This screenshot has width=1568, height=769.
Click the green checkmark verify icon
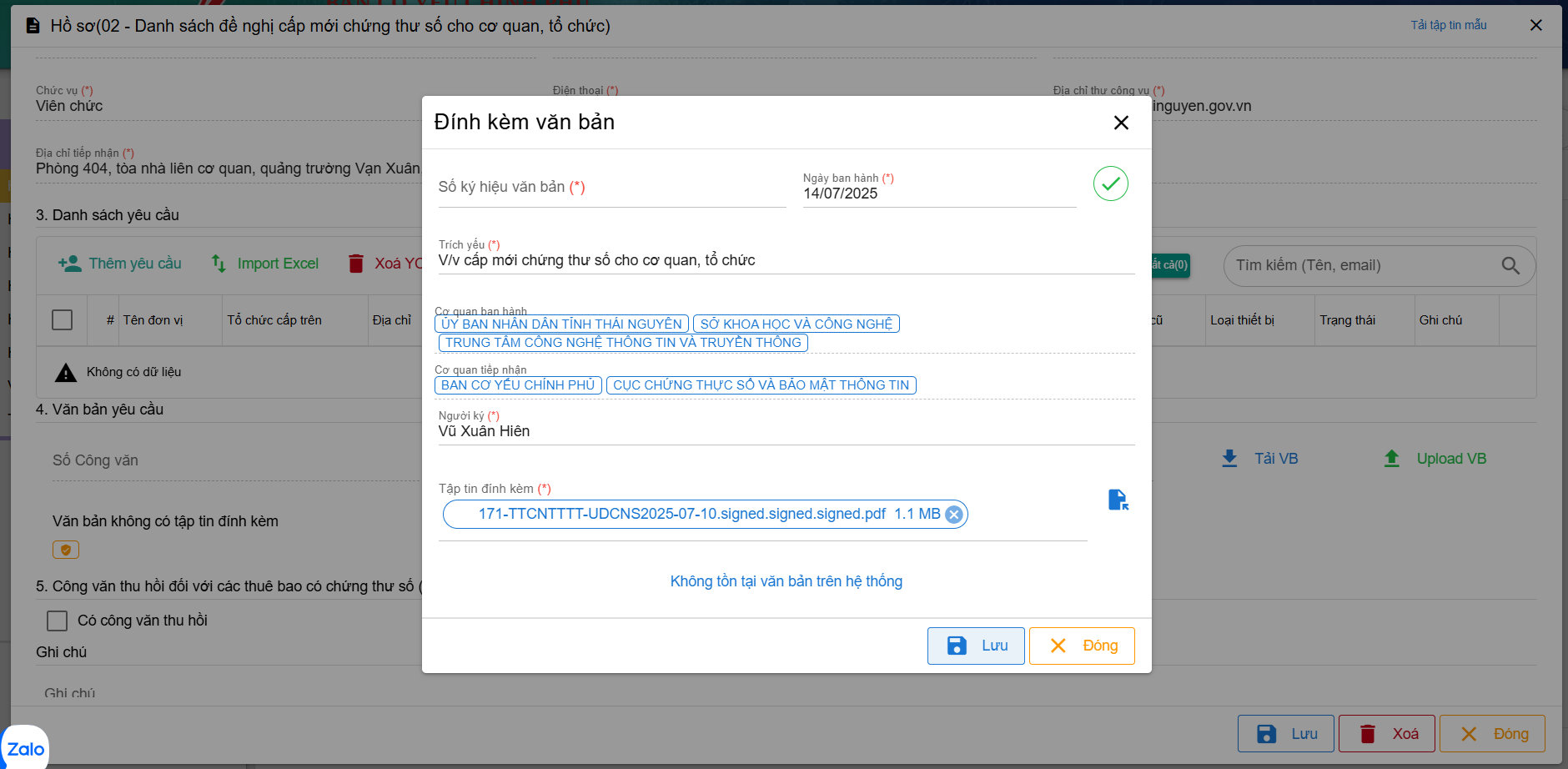(x=1110, y=183)
